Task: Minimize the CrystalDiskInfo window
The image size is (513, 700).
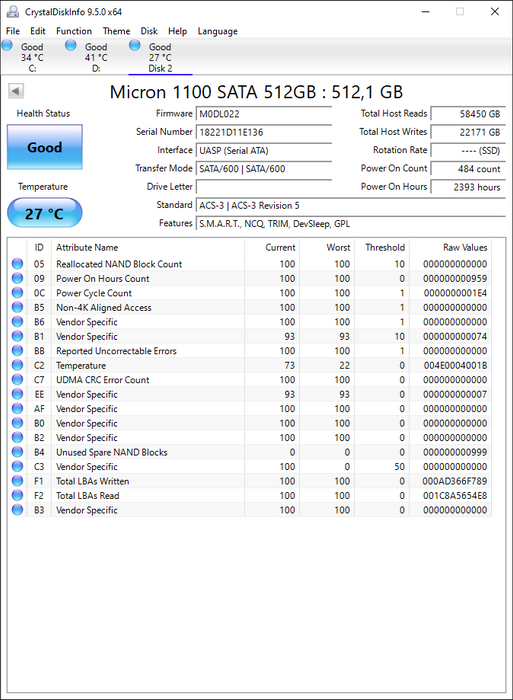Action: click(x=425, y=12)
